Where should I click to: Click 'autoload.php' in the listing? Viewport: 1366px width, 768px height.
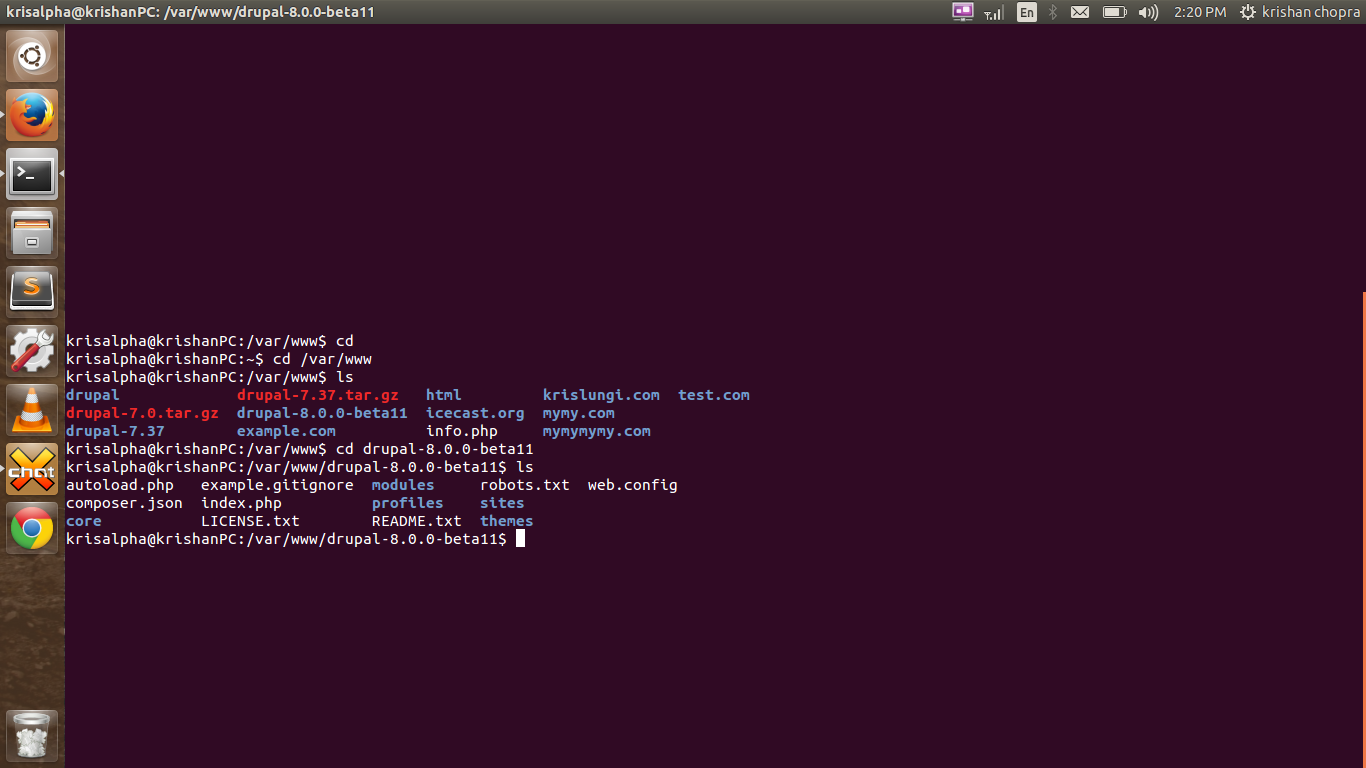120,485
